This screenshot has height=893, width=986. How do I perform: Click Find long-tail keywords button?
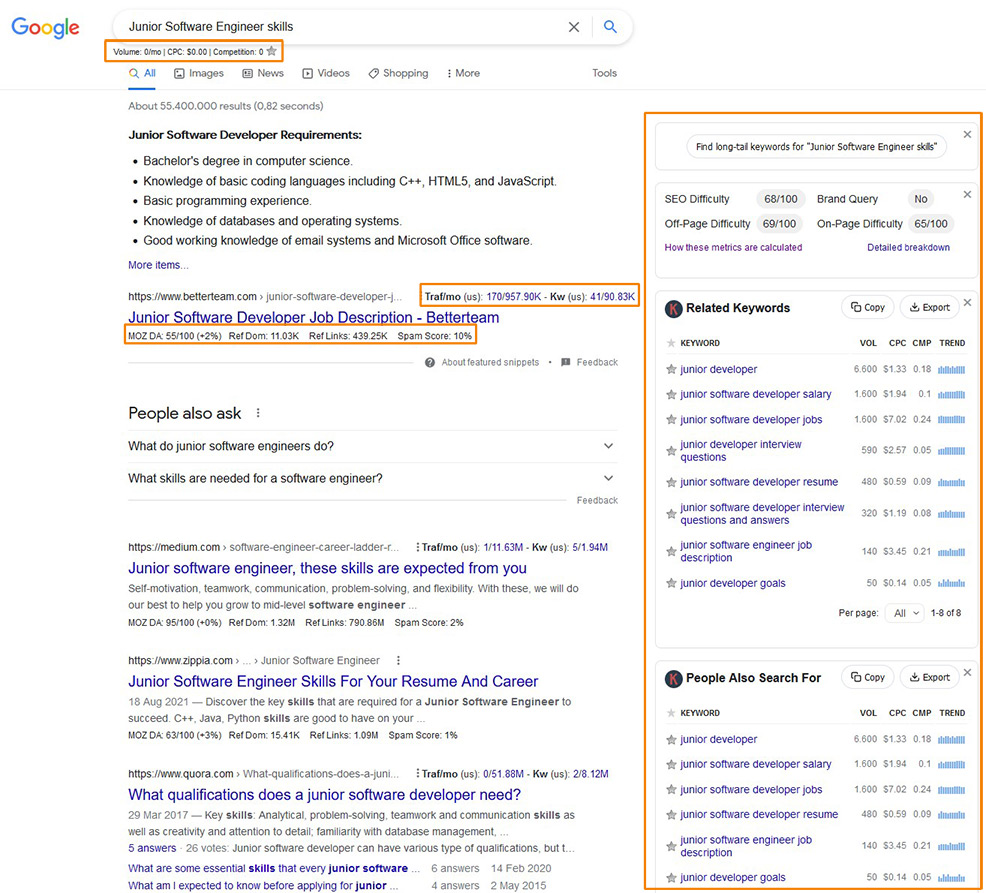coord(816,147)
